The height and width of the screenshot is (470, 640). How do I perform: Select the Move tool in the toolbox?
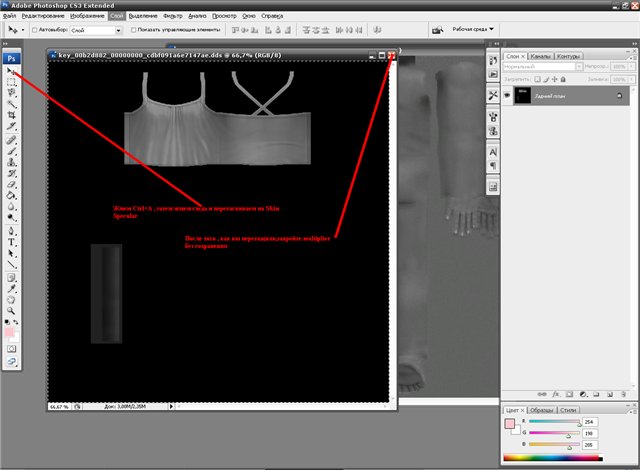[x=12, y=71]
